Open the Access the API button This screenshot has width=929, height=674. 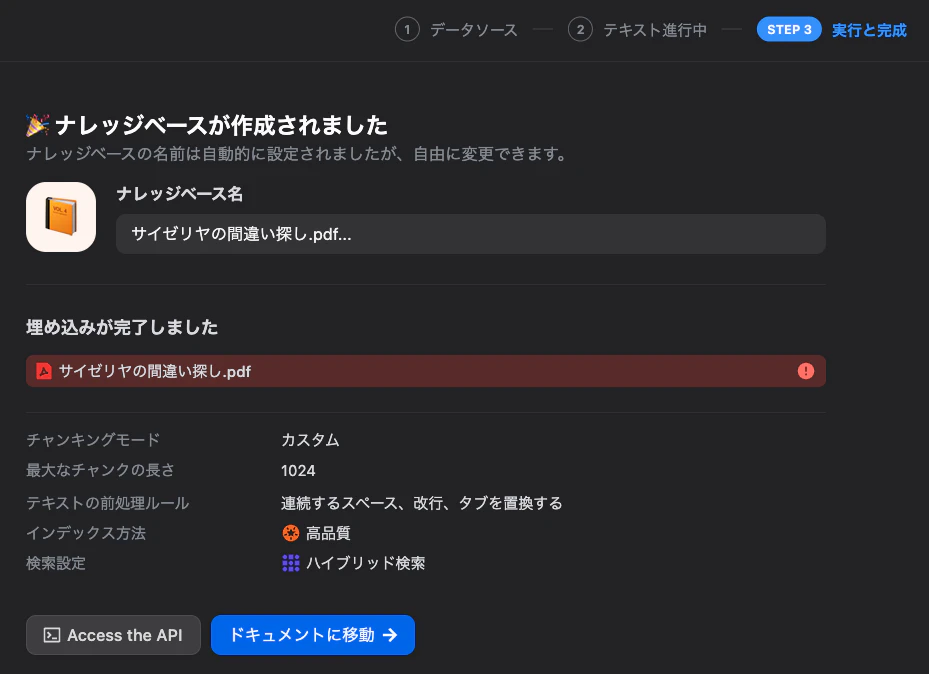pos(113,635)
